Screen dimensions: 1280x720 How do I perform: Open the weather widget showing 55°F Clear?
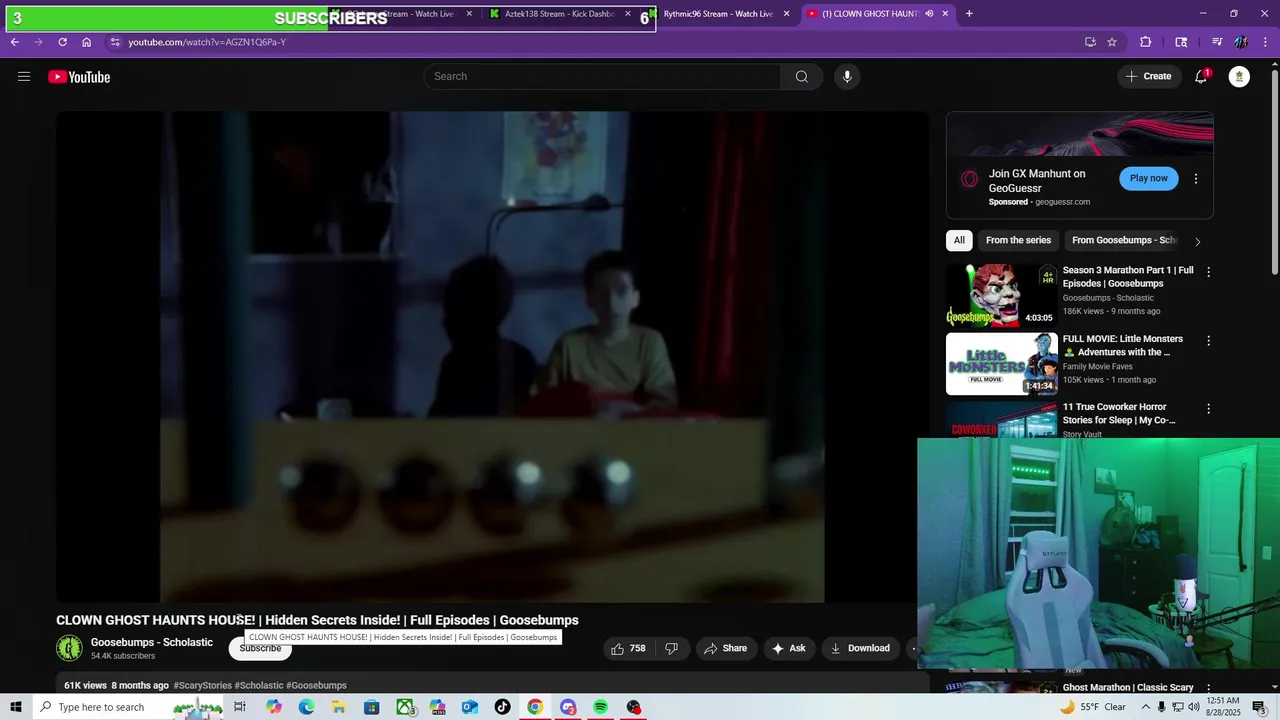pyautogui.click(x=1091, y=707)
